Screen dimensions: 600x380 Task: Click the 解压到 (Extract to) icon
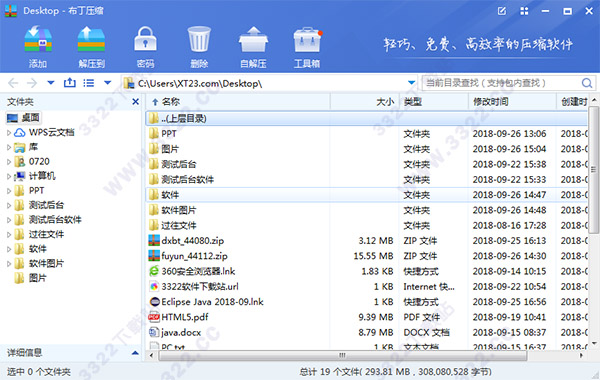click(91, 39)
